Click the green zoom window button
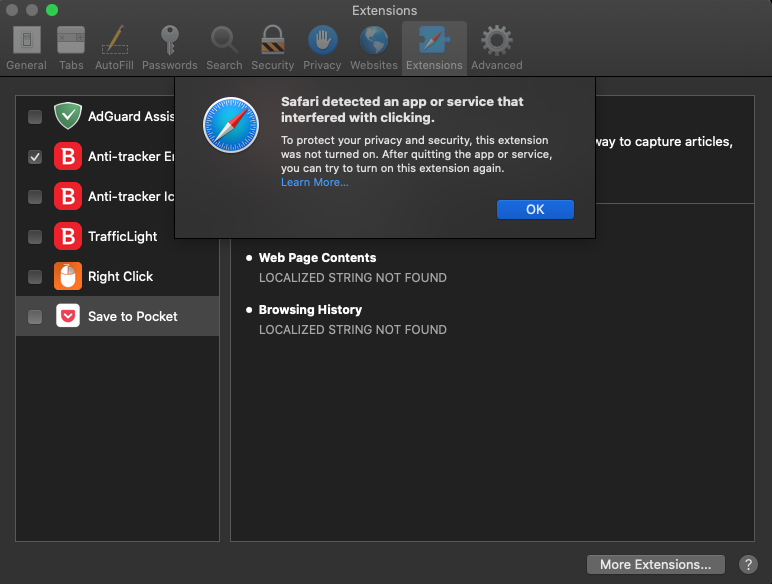The height and width of the screenshot is (584, 772). pyautogui.click(x=52, y=10)
